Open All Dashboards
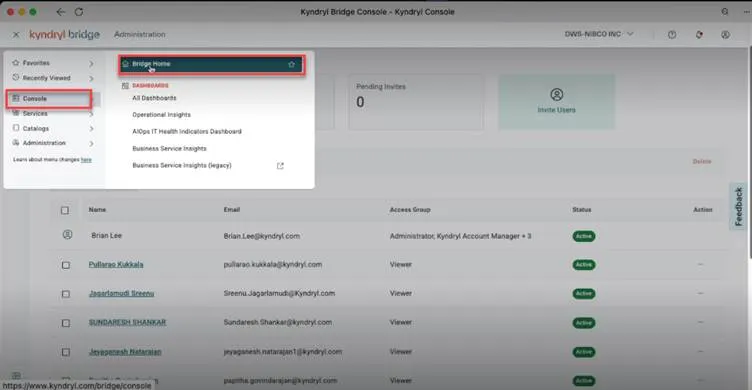Image resolution: width=752 pixels, height=390 pixels. 154,98
